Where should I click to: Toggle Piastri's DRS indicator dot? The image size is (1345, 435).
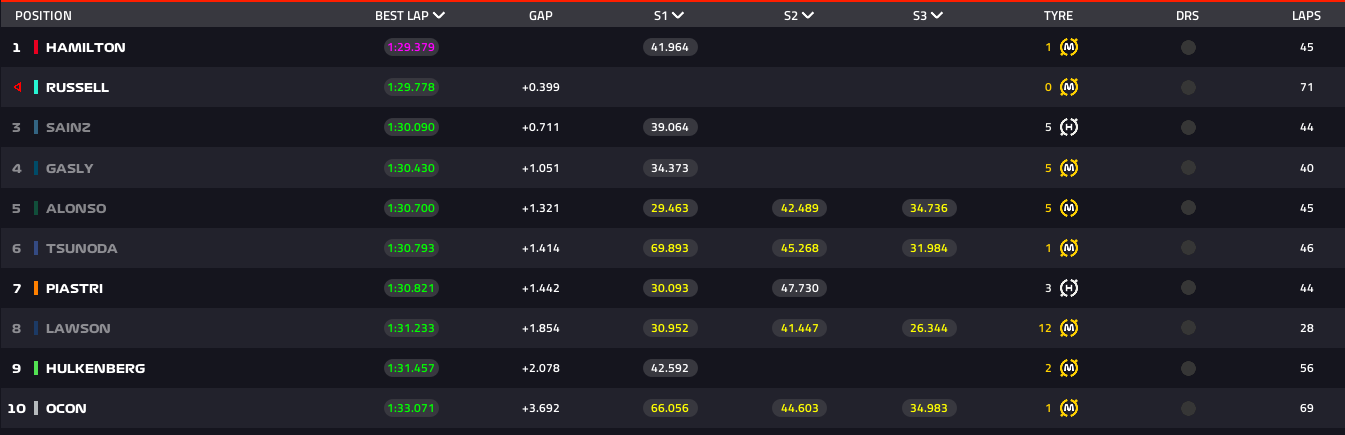pos(1188,288)
